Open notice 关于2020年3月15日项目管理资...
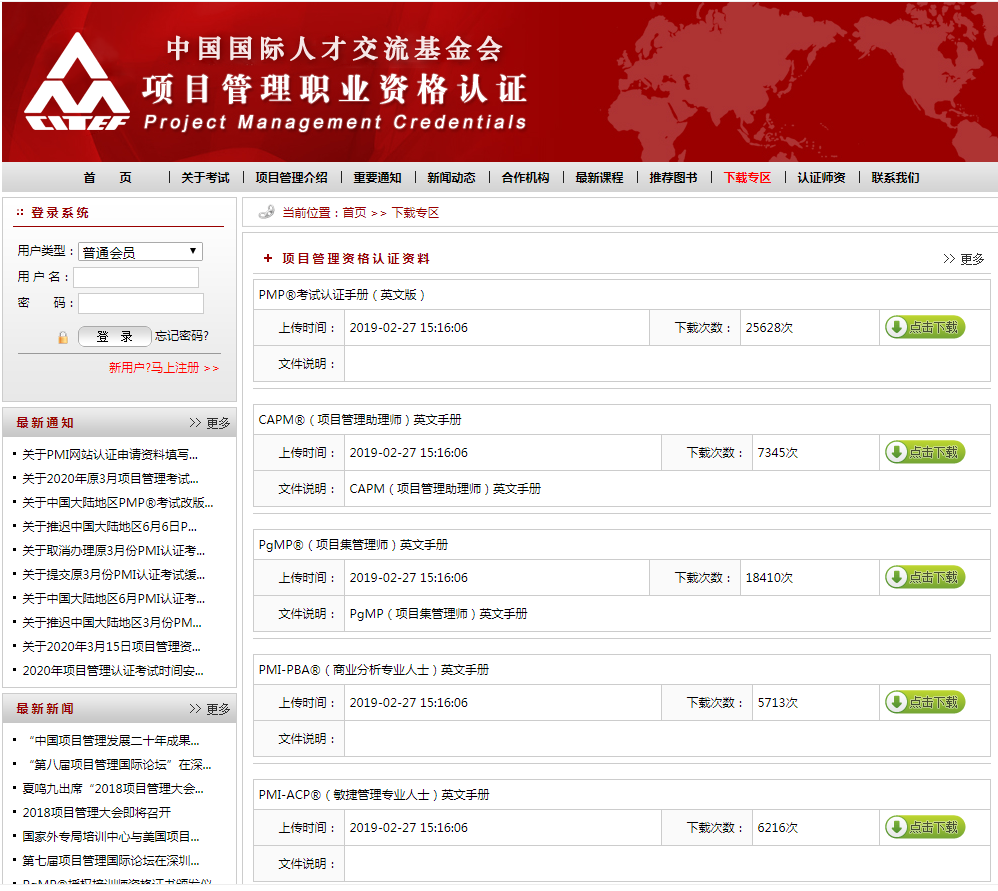The image size is (998, 891). coord(111,647)
